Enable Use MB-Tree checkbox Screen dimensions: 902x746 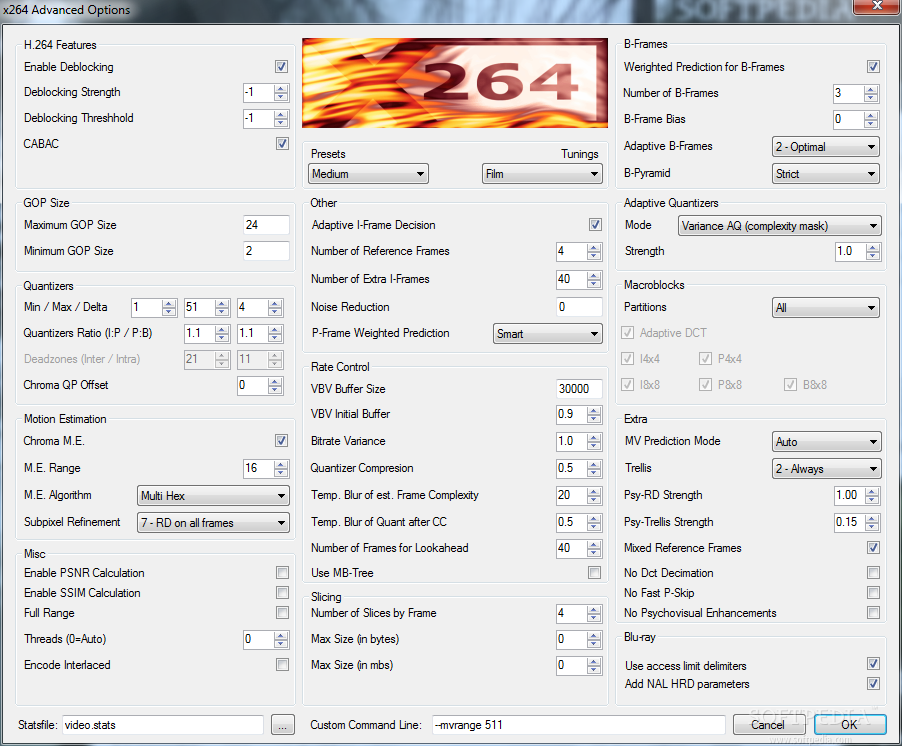click(594, 572)
